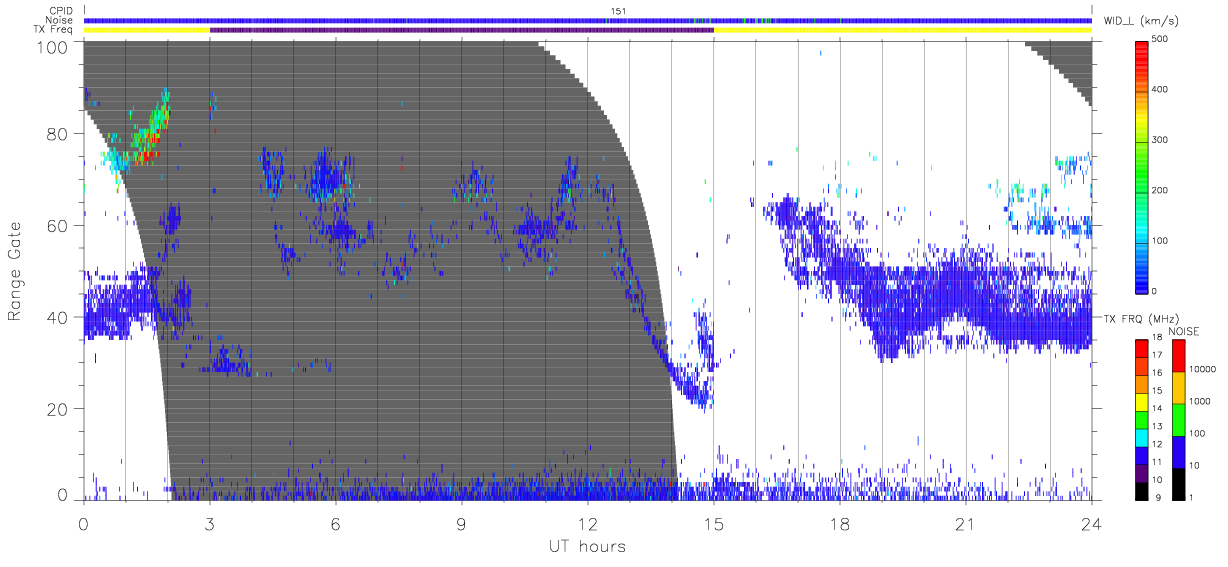
Task: Click the purple segment of TX Freq strip
Action: (461, 30)
